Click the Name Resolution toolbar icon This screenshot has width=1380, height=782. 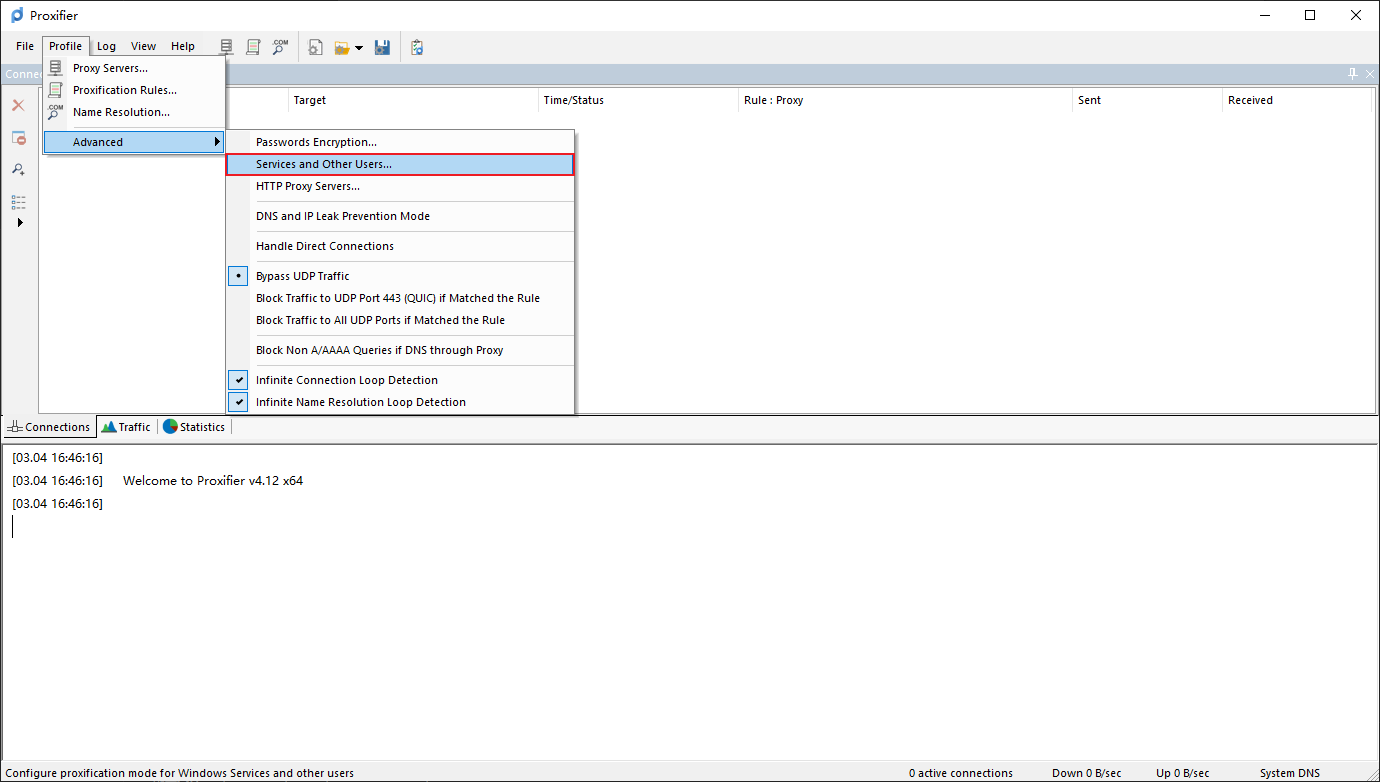(280, 47)
